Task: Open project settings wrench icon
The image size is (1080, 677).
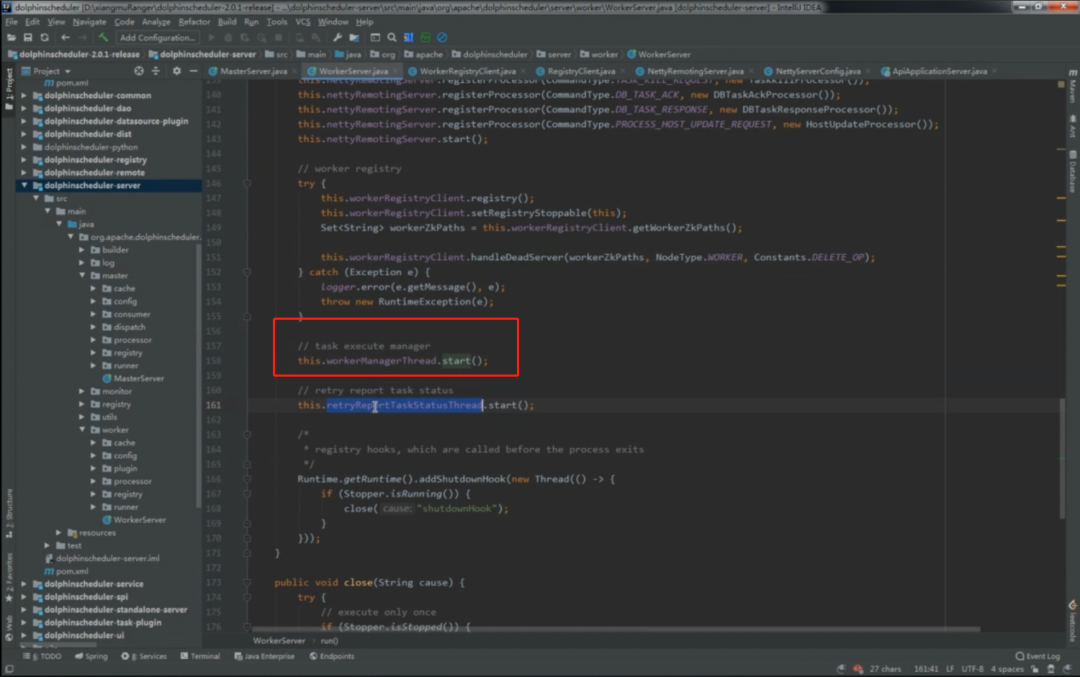Action: [338, 37]
